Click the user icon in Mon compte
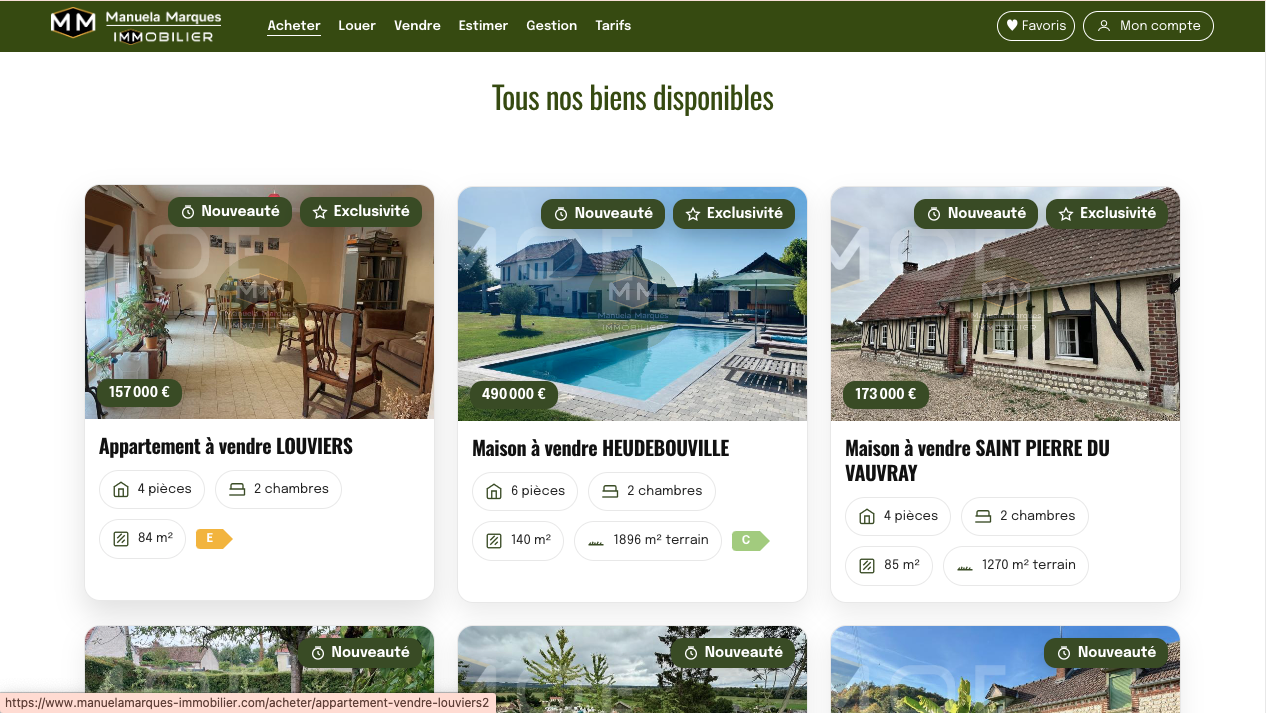 click(1104, 26)
